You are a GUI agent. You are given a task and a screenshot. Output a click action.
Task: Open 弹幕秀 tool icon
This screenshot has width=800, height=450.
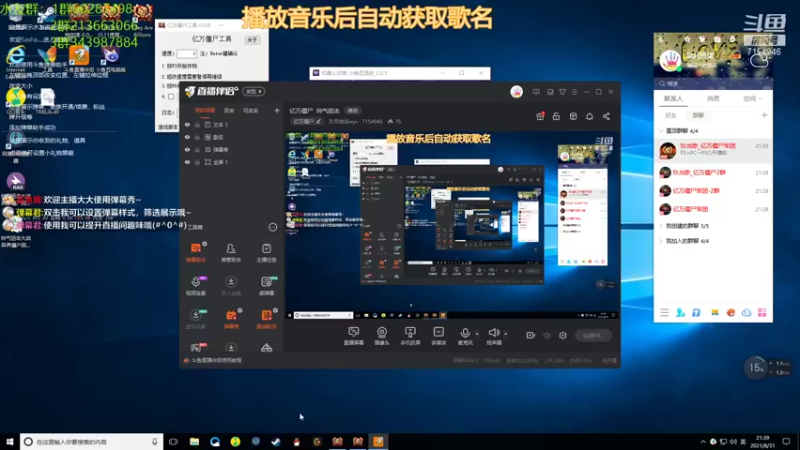[231, 318]
